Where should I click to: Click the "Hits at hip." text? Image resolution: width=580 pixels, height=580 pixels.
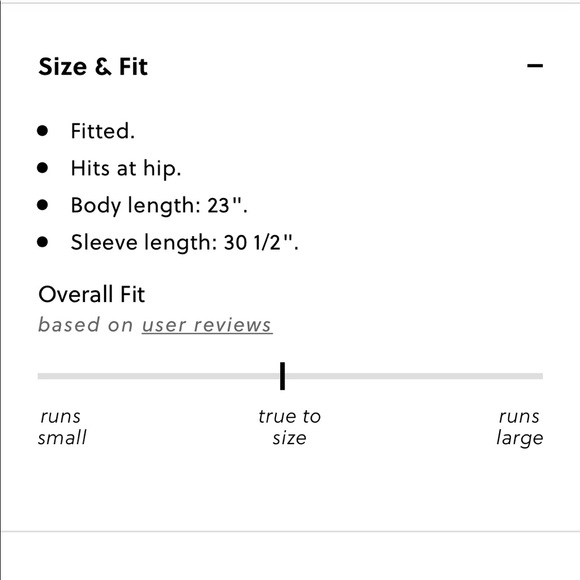pyautogui.click(x=126, y=169)
